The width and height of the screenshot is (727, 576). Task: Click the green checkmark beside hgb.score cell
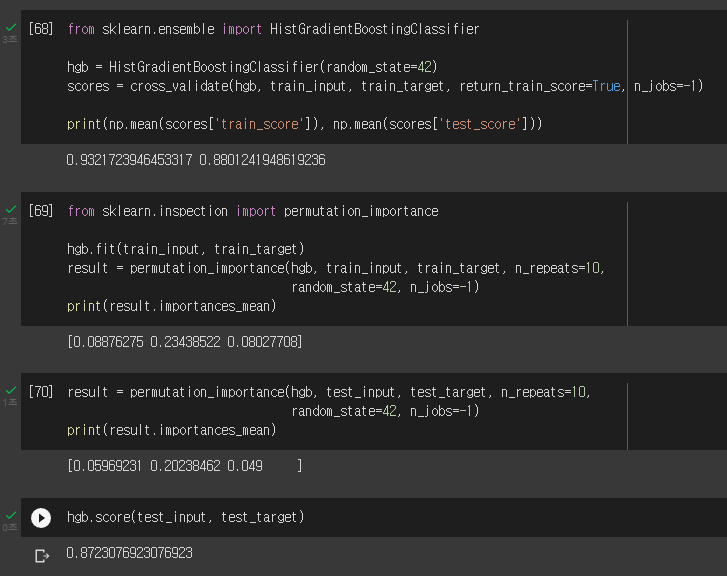pyautogui.click(x=11, y=515)
